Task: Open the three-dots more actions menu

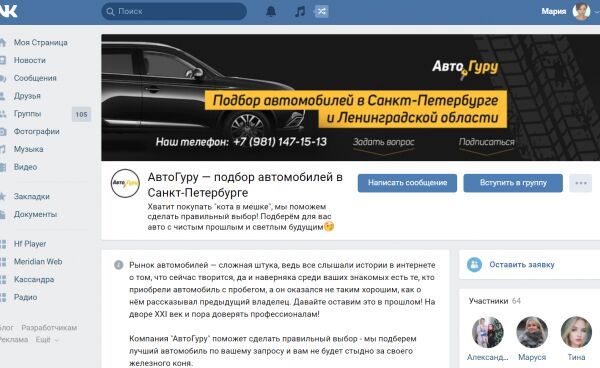Action: pos(580,183)
